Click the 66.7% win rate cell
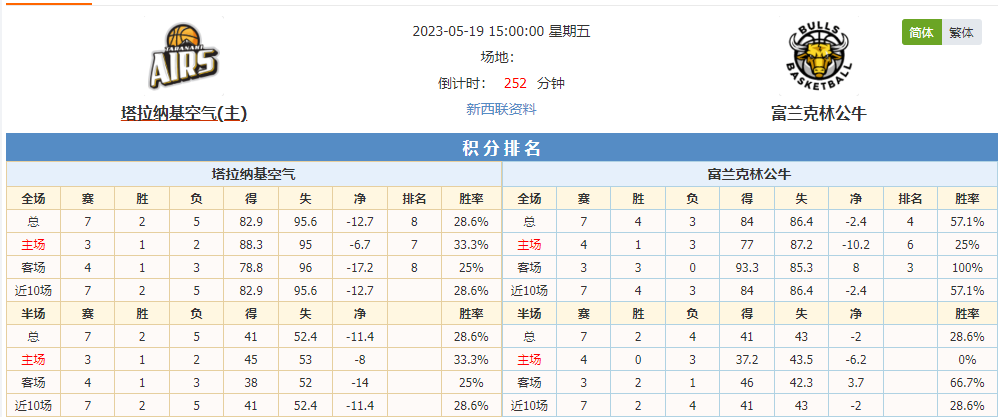The height and width of the screenshot is (417, 1001). (x=967, y=383)
